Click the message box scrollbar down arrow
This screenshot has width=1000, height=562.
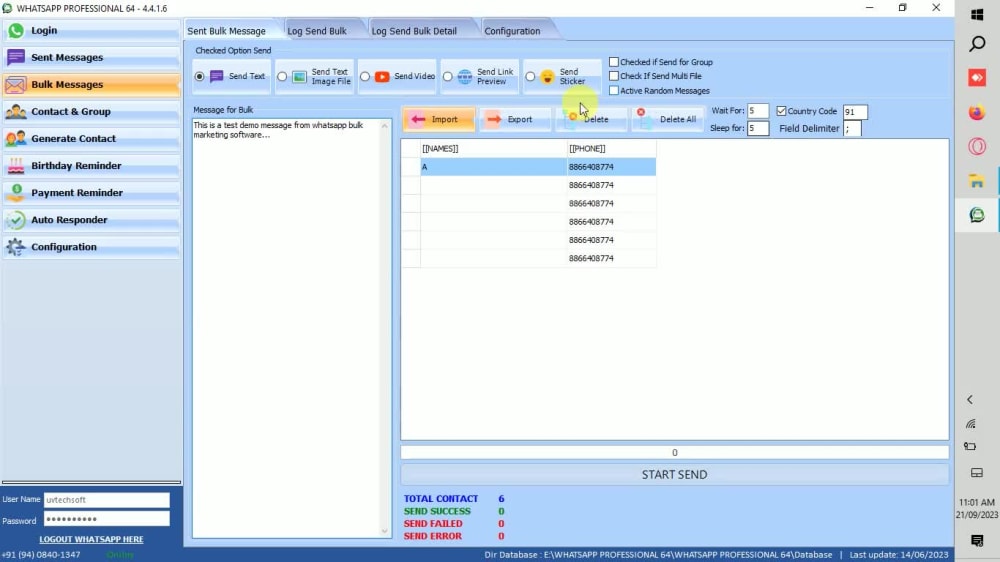[x=385, y=531]
